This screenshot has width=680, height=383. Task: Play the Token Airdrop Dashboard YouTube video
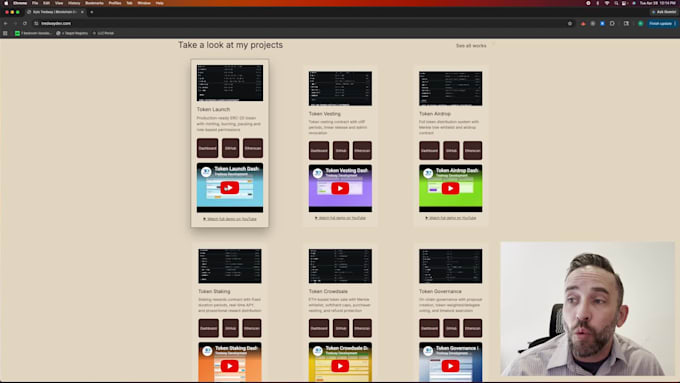pos(451,188)
